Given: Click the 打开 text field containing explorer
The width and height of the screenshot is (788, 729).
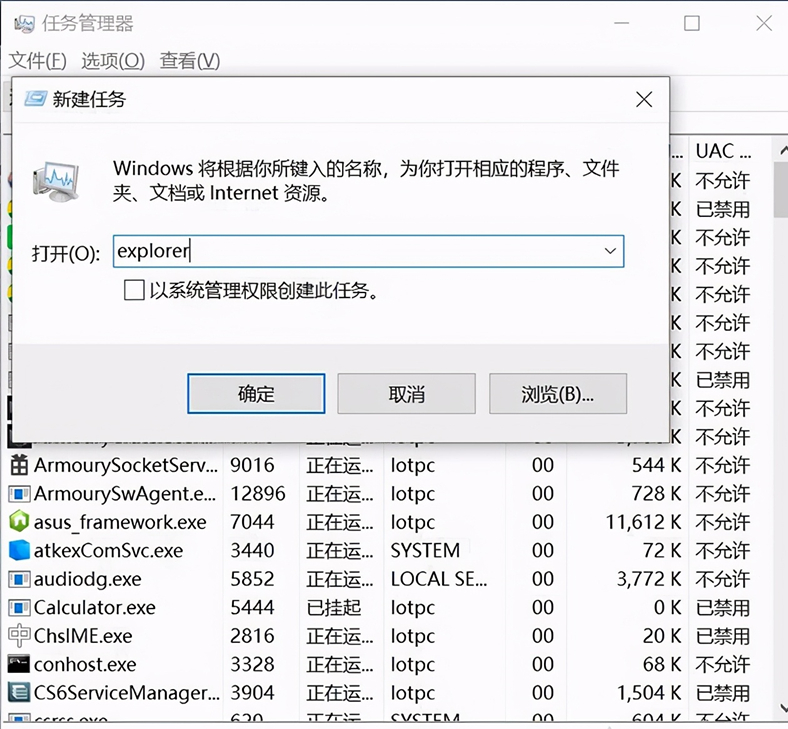Looking at the screenshot, I should (x=355, y=251).
